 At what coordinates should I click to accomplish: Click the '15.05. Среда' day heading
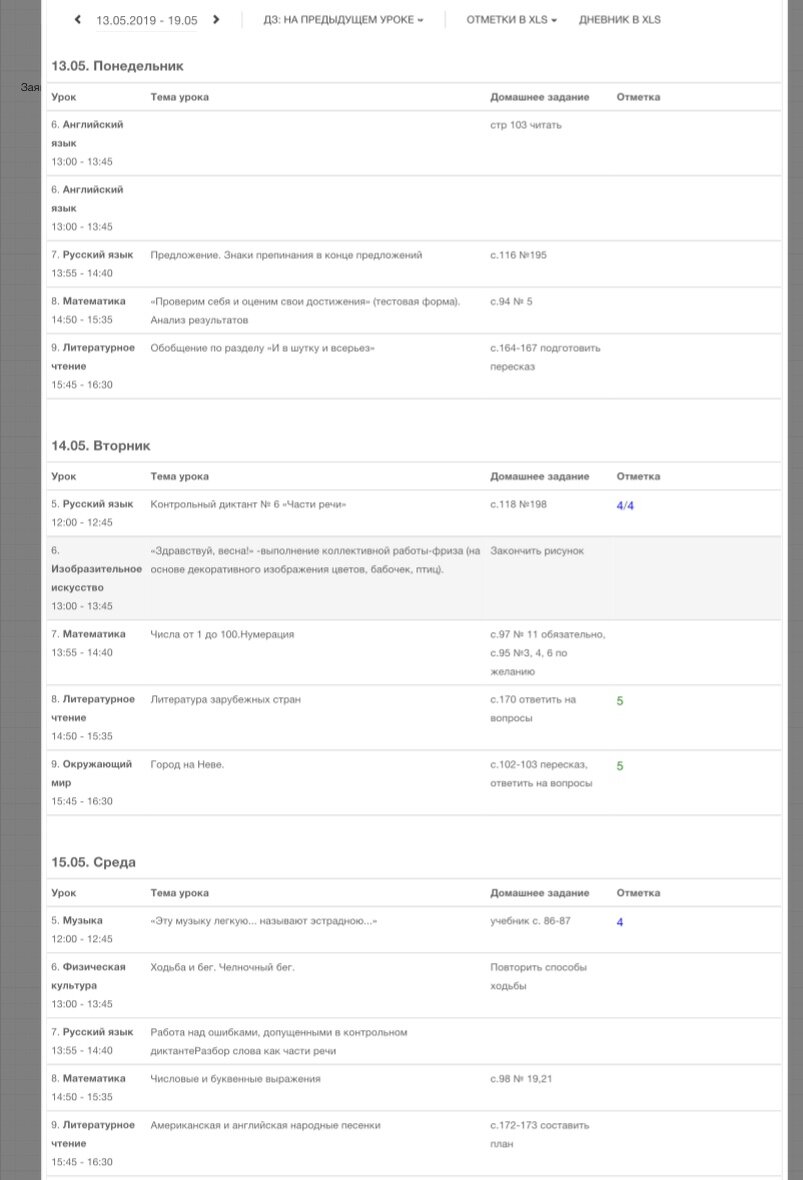[94, 862]
